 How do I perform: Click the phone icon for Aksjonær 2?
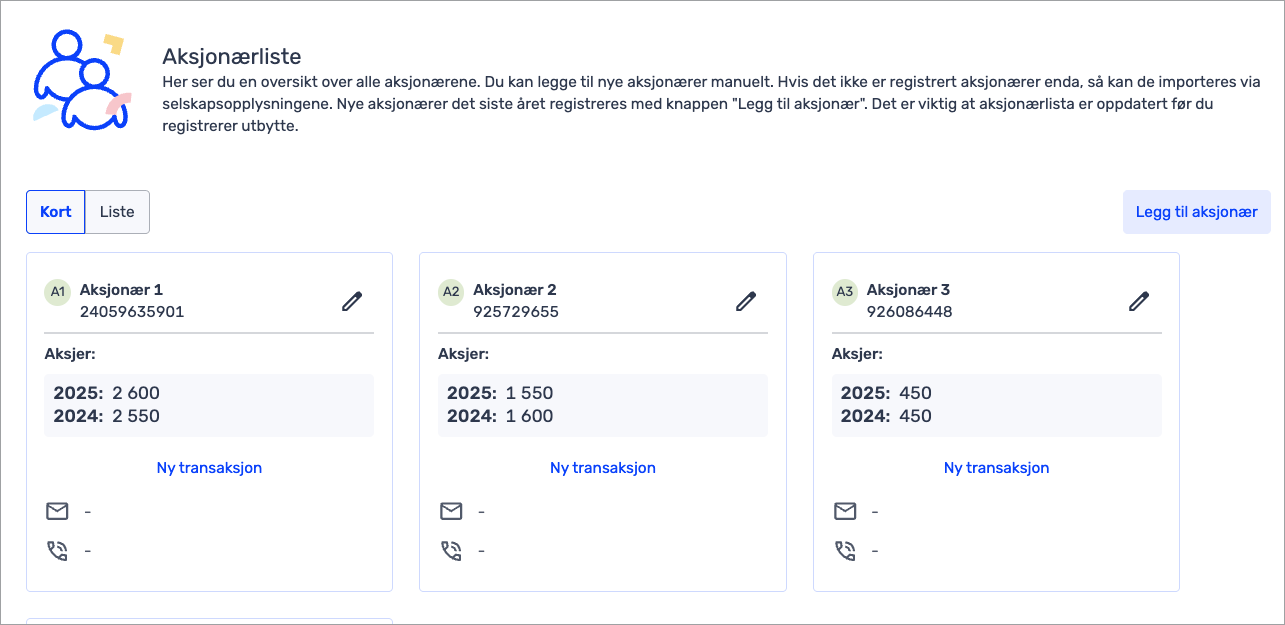coord(452,551)
